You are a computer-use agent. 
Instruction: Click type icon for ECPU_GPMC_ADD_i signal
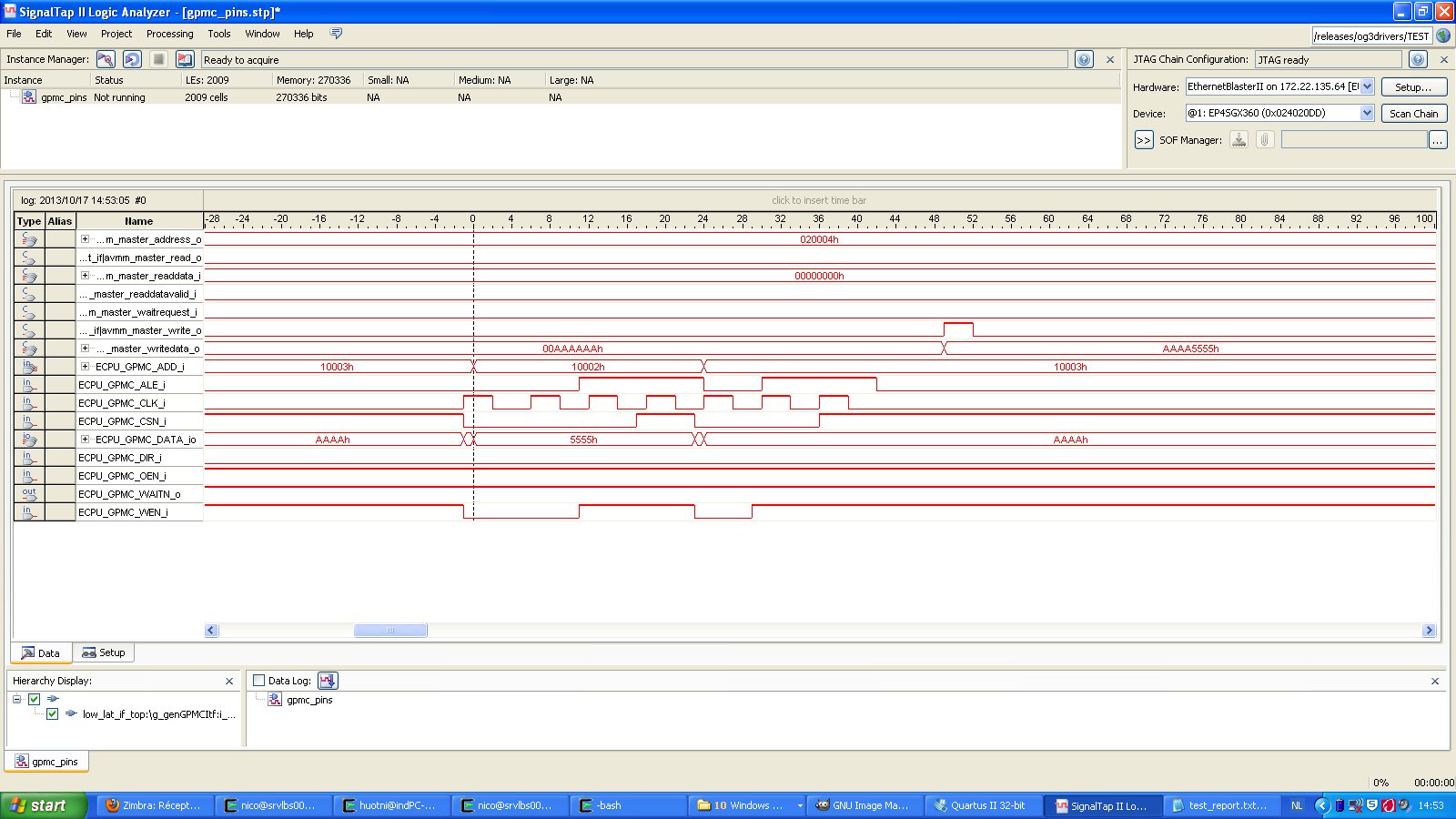coord(29,367)
